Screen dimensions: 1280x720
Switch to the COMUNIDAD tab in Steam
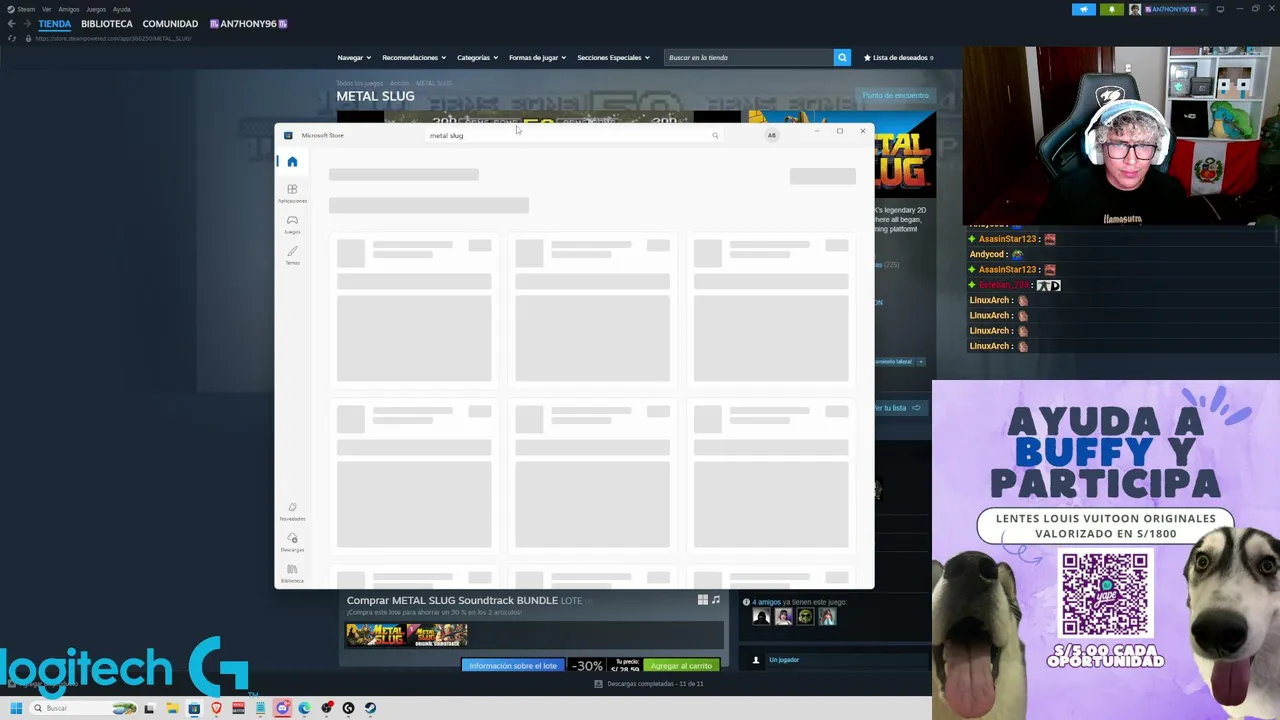pyautogui.click(x=170, y=24)
